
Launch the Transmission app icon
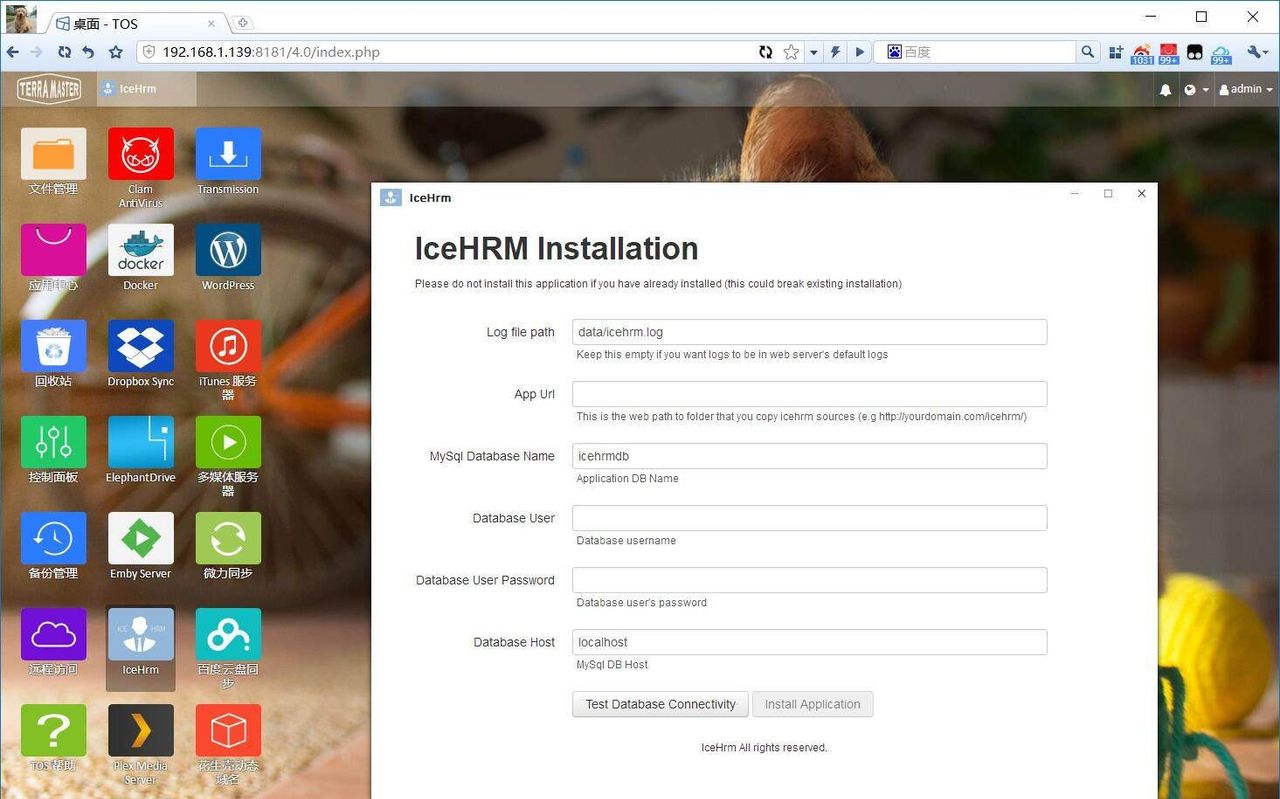pyautogui.click(x=228, y=155)
